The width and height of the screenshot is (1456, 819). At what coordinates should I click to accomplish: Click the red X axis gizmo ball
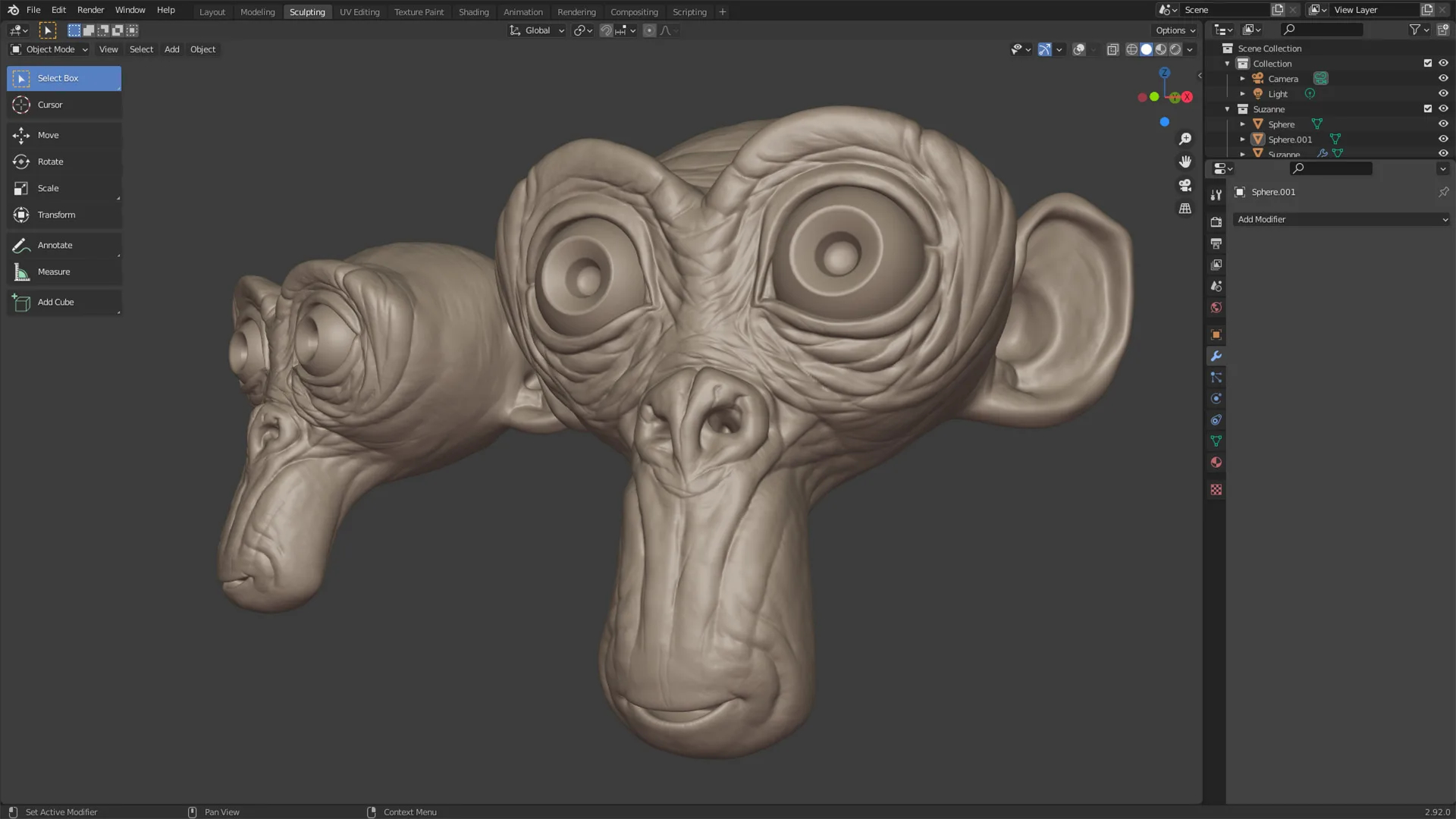[x=1187, y=97]
